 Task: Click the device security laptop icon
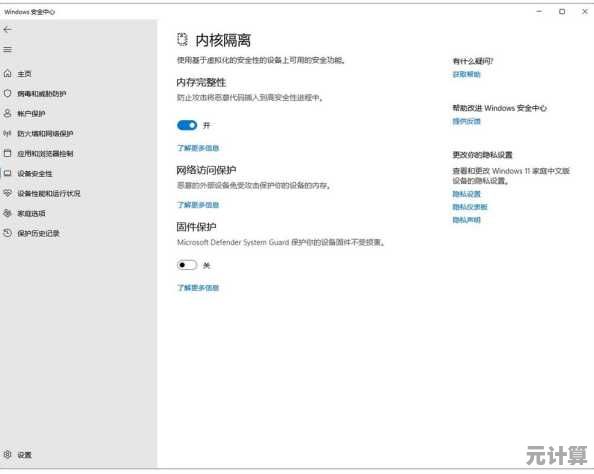tap(8, 173)
